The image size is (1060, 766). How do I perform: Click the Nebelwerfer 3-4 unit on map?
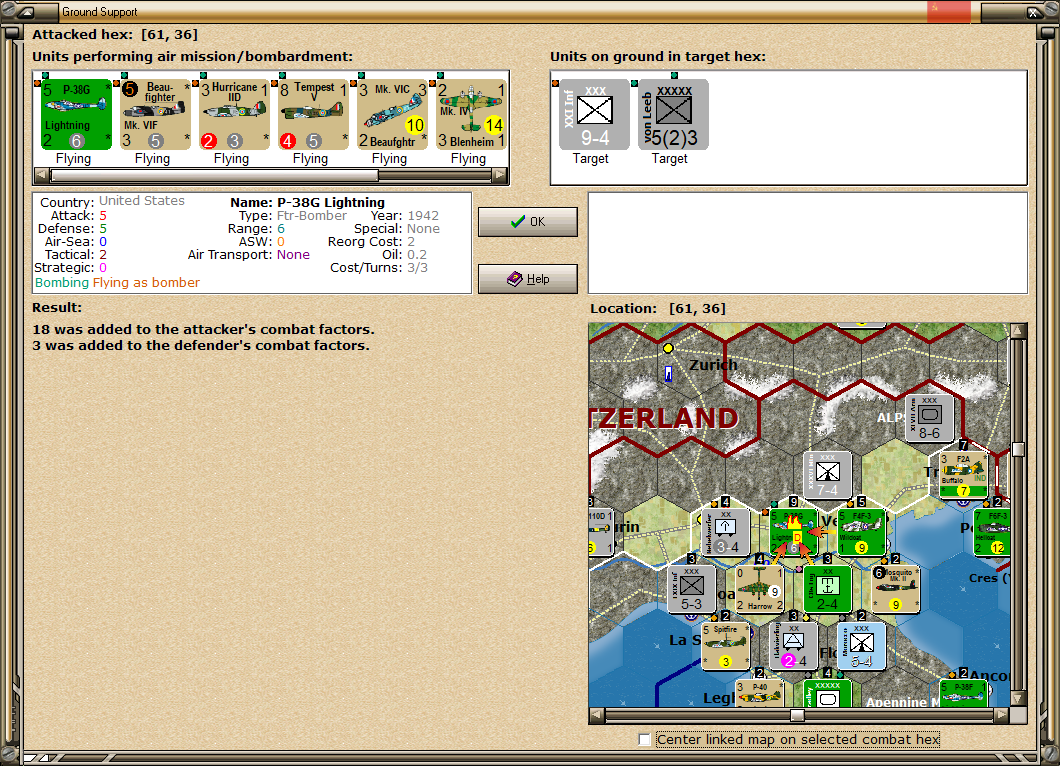[x=726, y=532]
